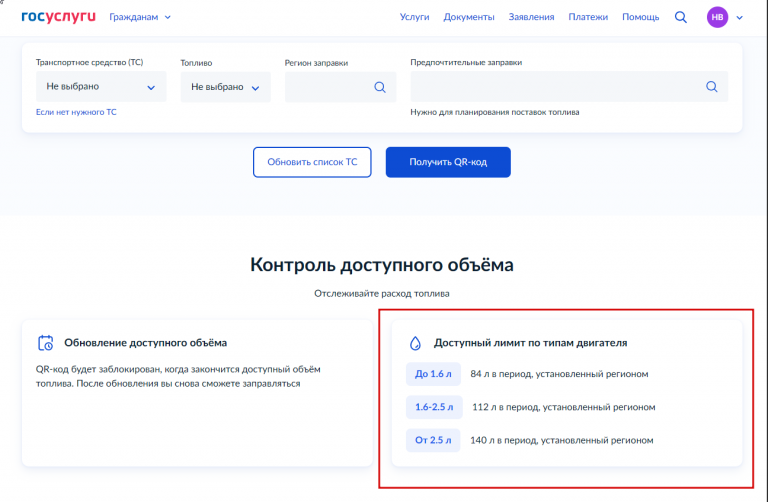Click the 112 л в период text
Screen dimensions: 768x502
(564, 407)
